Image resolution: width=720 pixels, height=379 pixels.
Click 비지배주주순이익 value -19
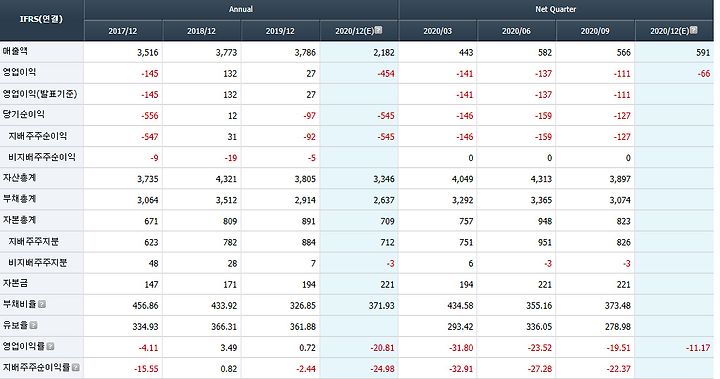[231, 158]
